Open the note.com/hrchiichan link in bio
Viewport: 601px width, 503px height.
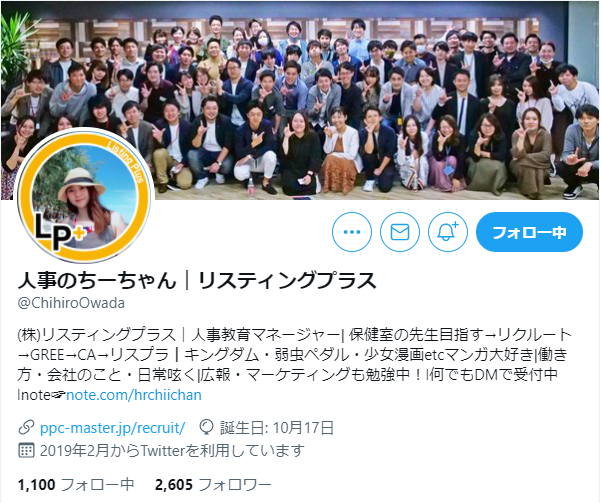(x=134, y=395)
